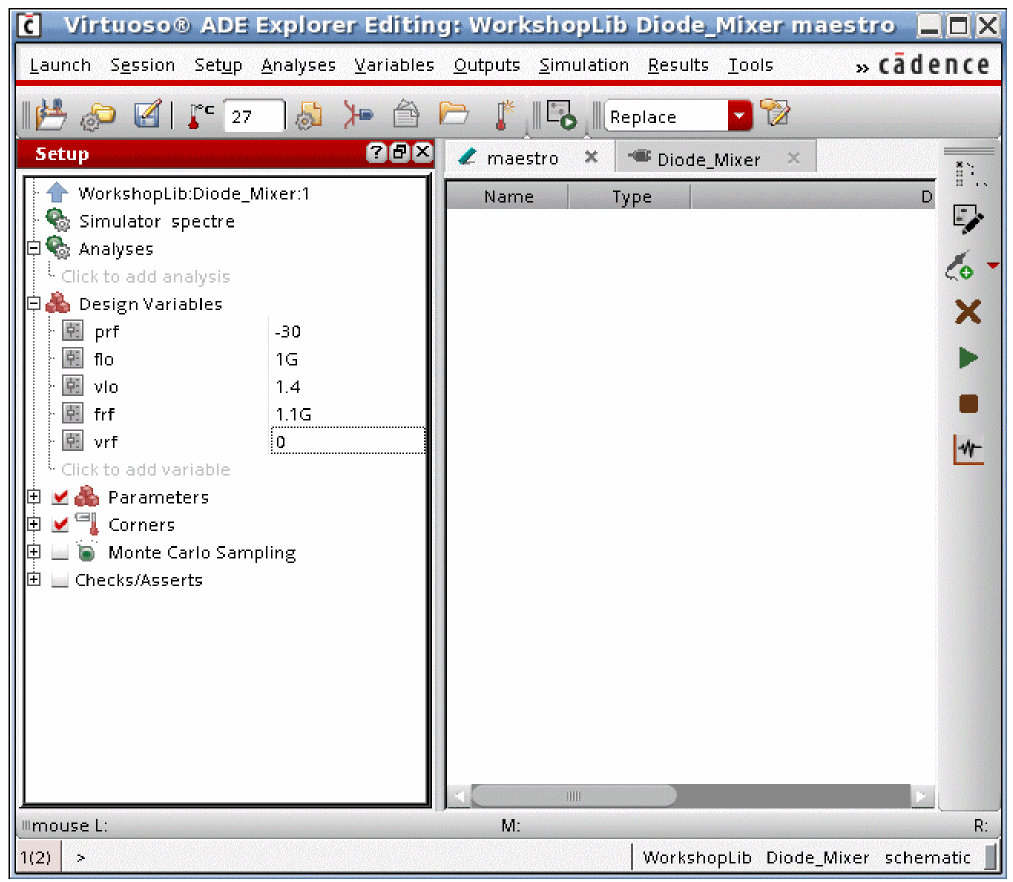
Task: Select the flo variable
Action: coord(103,359)
